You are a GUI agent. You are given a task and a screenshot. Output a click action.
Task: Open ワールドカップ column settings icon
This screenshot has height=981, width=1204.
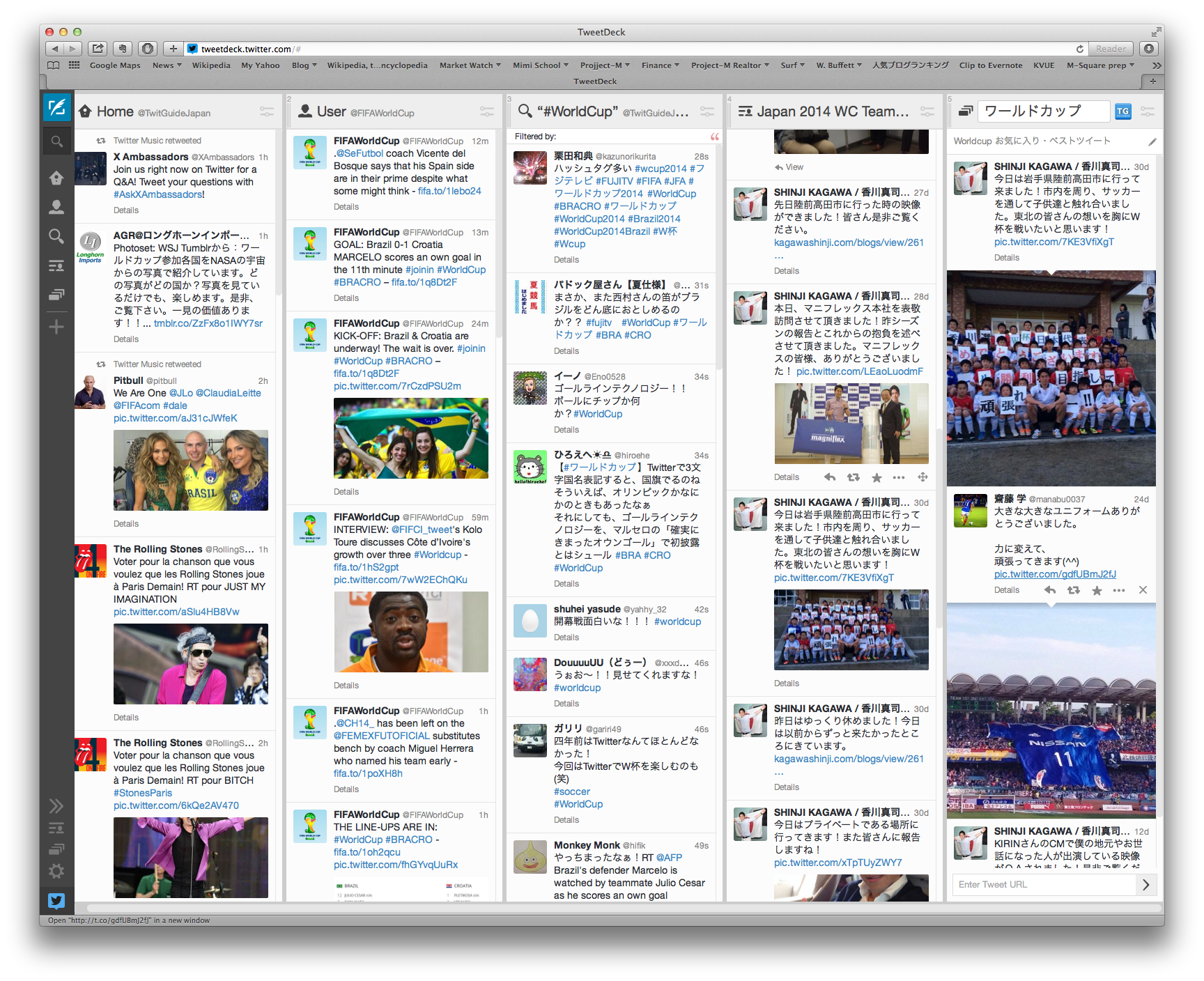coord(1148,111)
